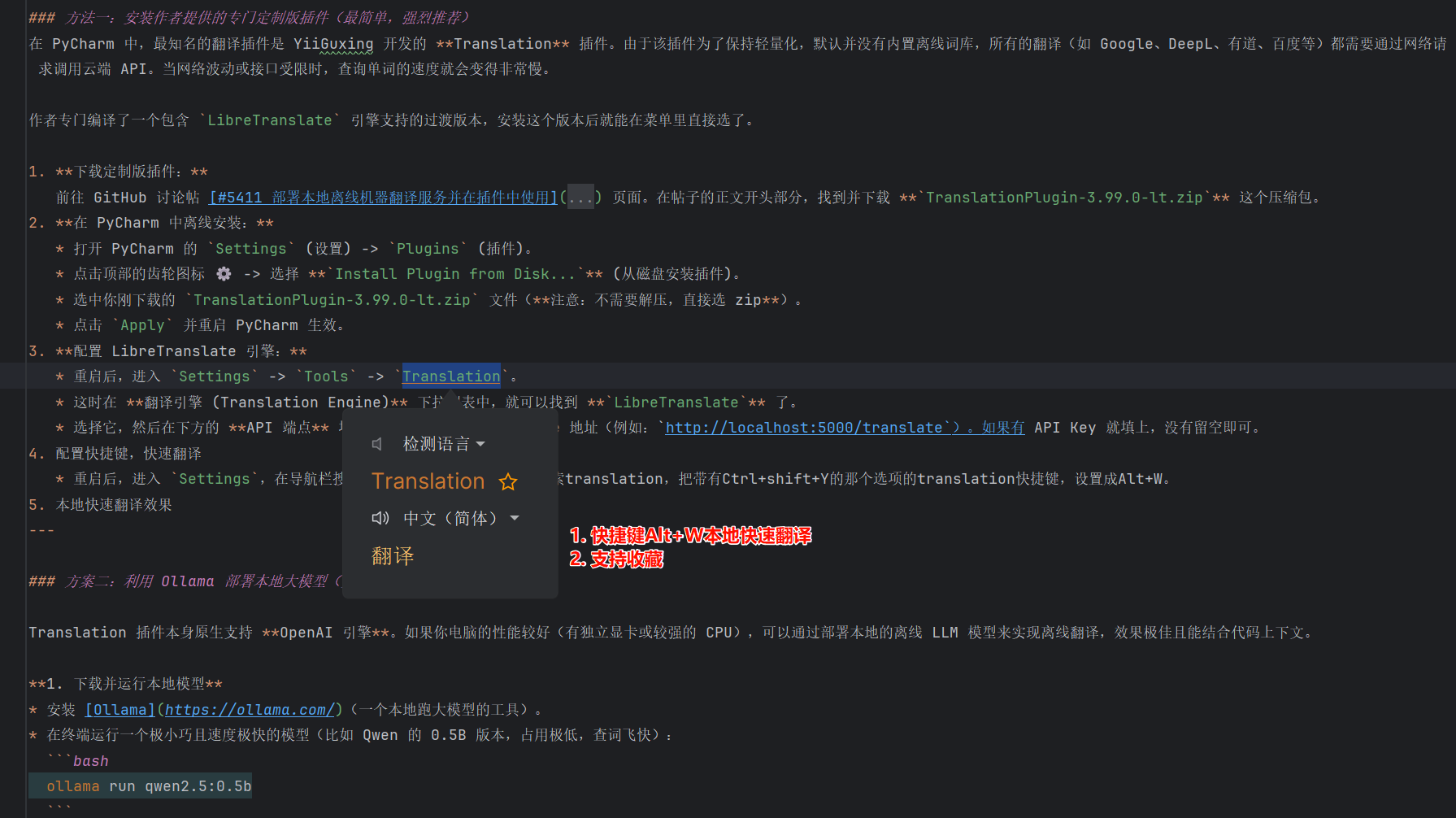
Task: Click the YiiGuxing author name
Action: click(333, 44)
